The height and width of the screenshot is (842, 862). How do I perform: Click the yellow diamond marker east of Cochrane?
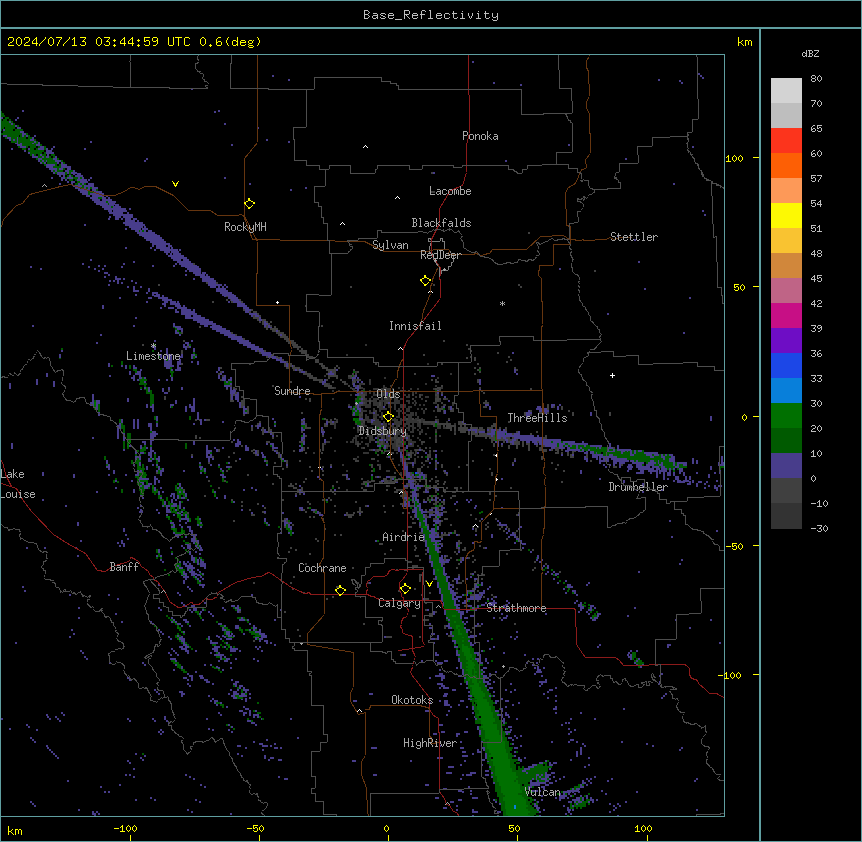click(x=340, y=590)
